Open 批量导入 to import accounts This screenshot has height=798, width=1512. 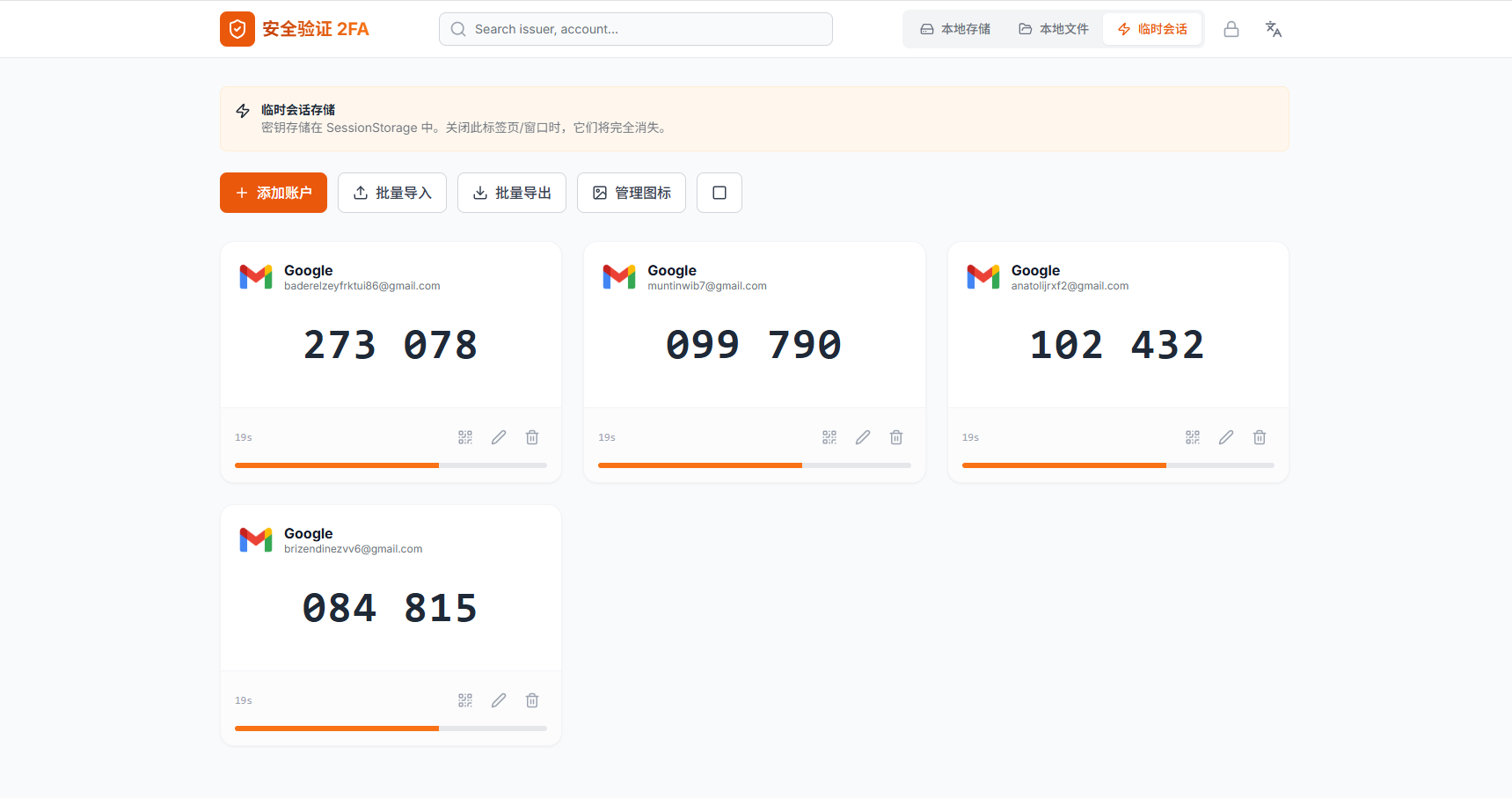pyautogui.click(x=391, y=193)
